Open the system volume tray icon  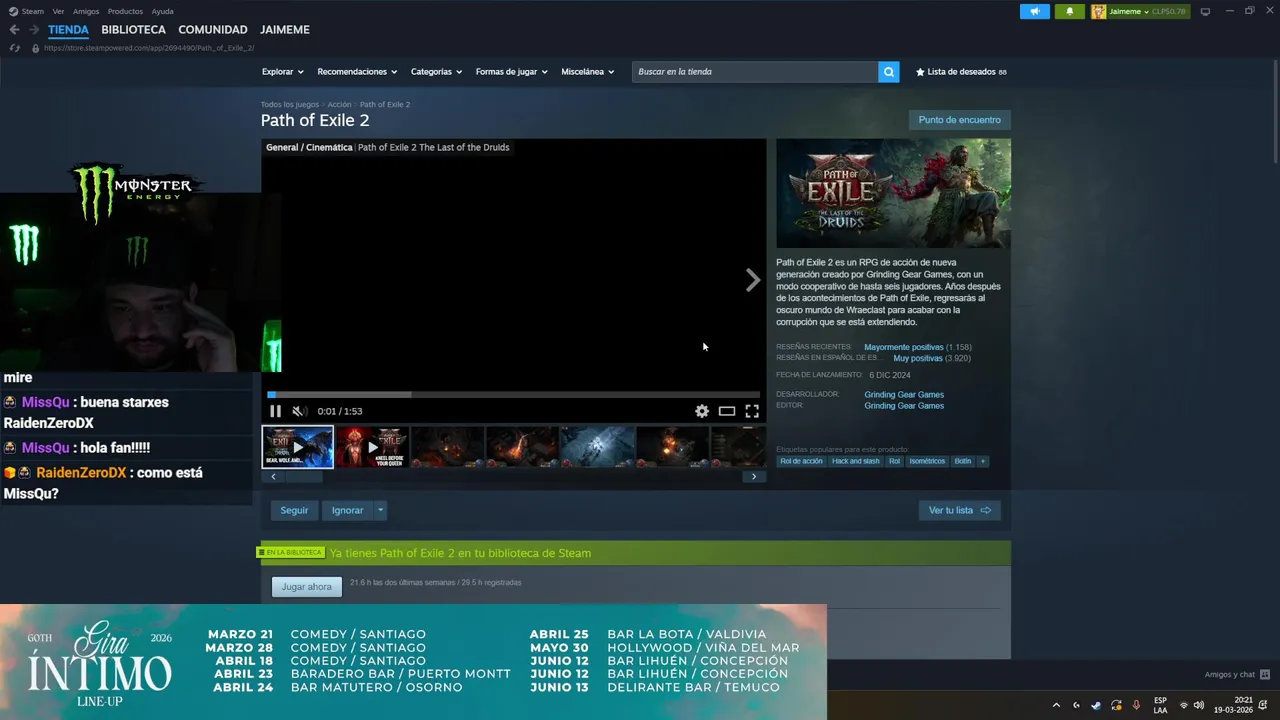point(1198,705)
